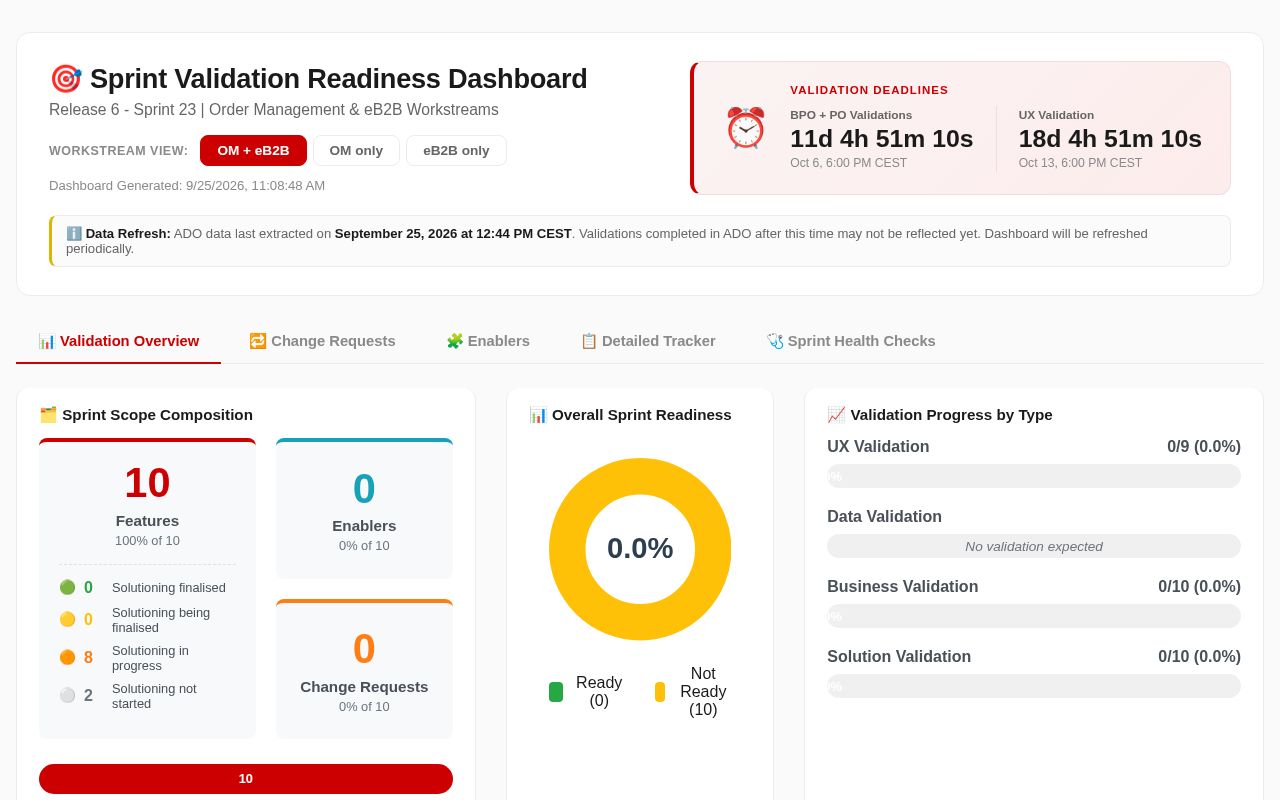Click 'No validation expected' under Data Validation
Viewport: 1280px width, 800px height.
pyautogui.click(x=1034, y=546)
